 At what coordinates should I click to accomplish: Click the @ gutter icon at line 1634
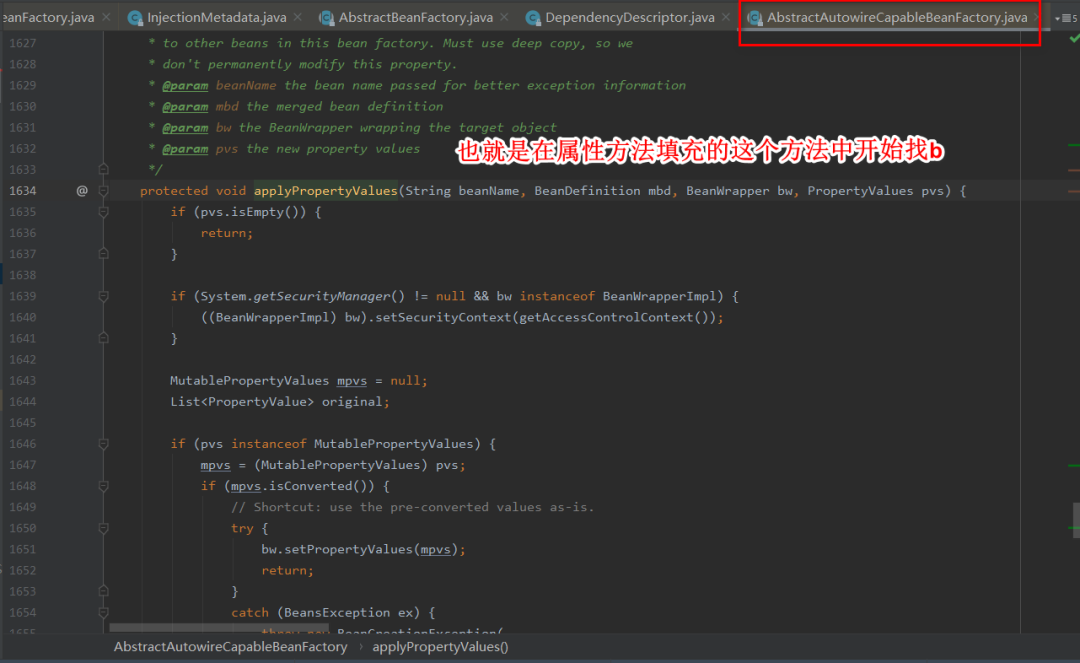pos(82,190)
